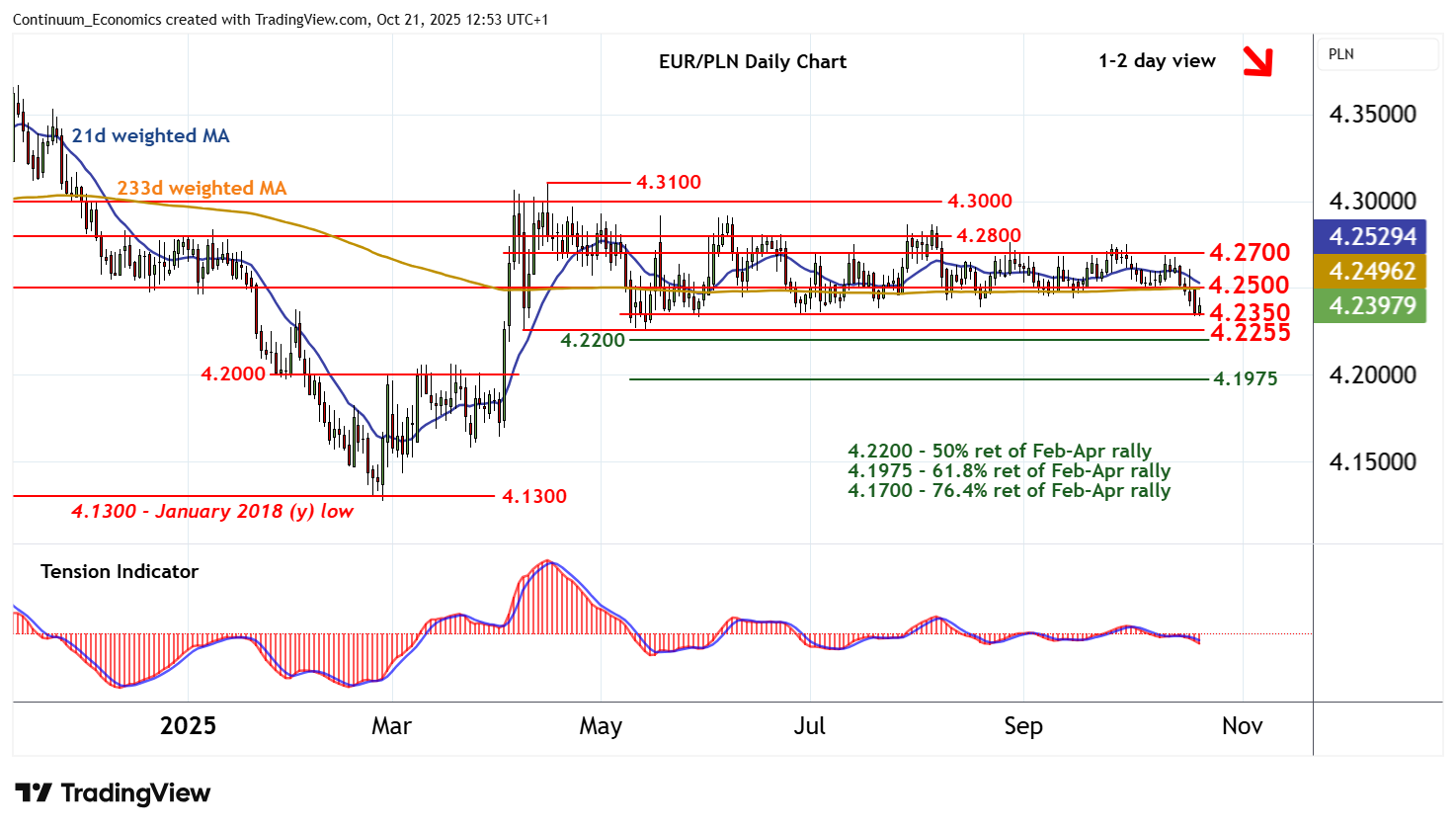Click the 4.1975 green retracement label

pos(1245,379)
